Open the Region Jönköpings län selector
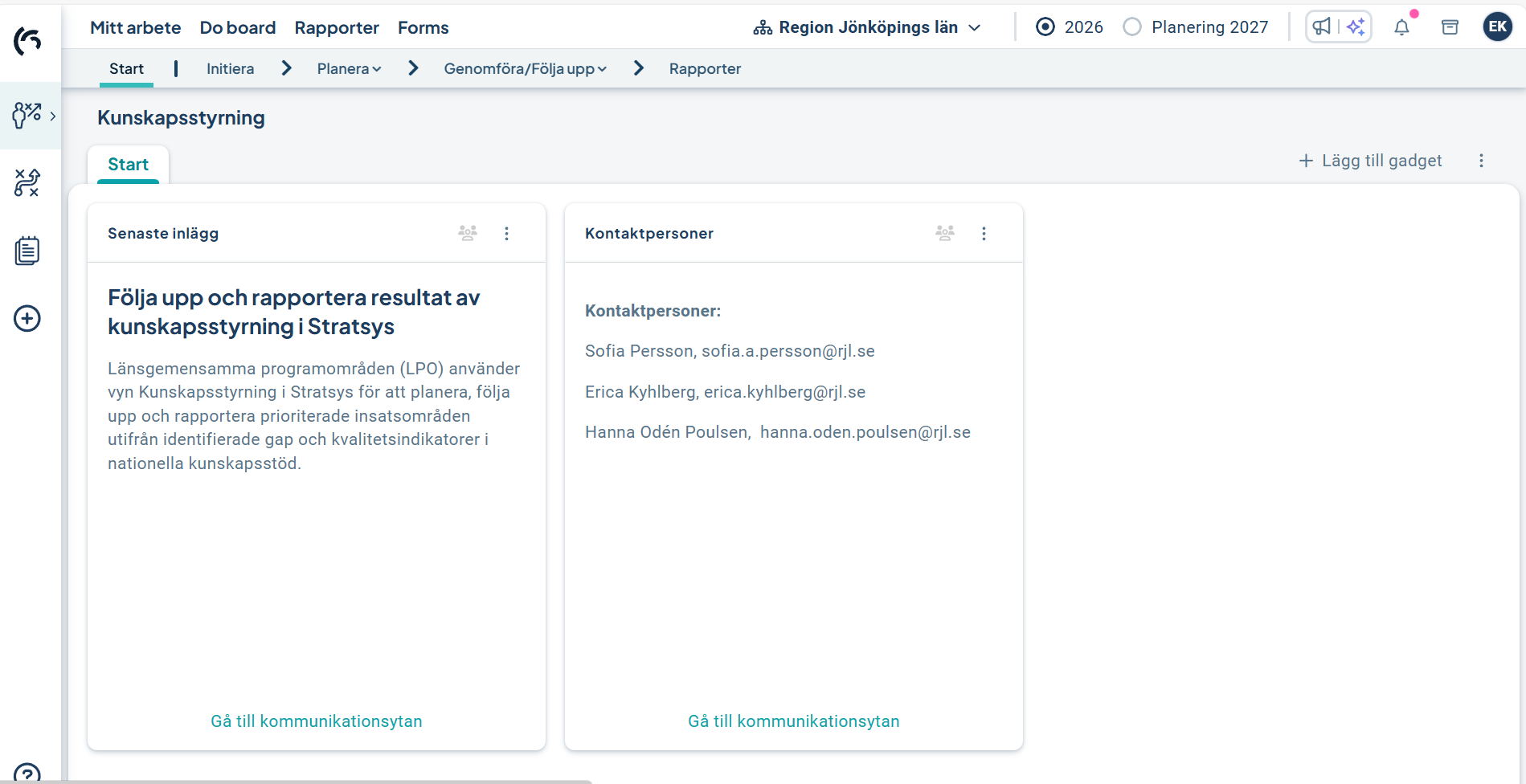The image size is (1526, 784). [866, 27]
